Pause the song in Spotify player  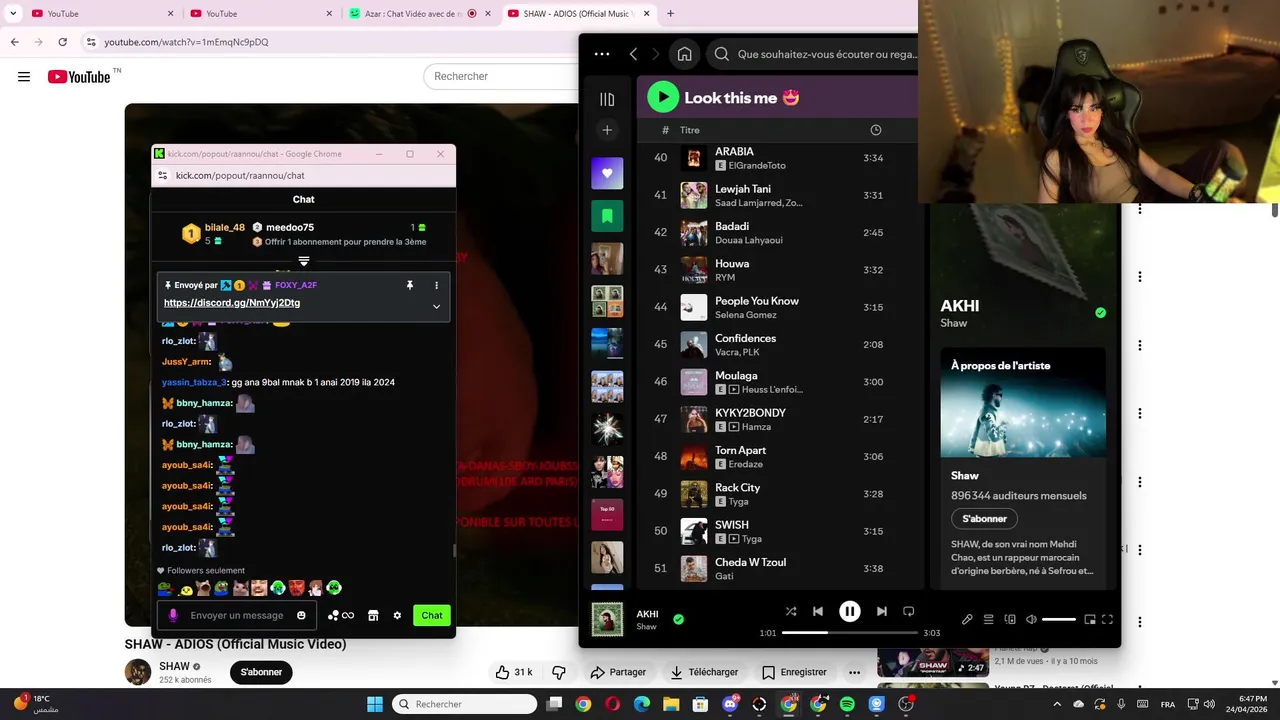pos(849,611)
